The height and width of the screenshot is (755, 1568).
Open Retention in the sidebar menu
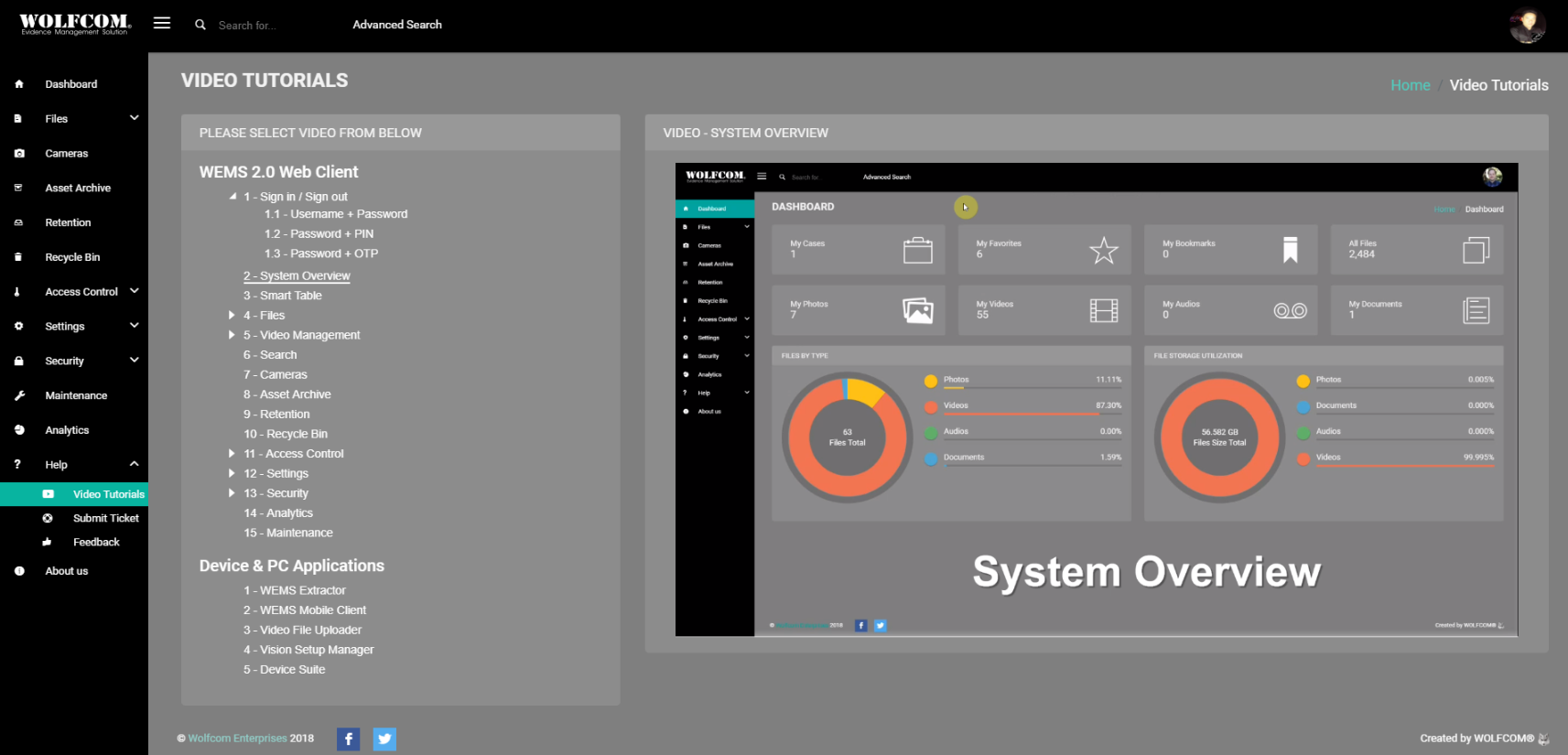68,222
